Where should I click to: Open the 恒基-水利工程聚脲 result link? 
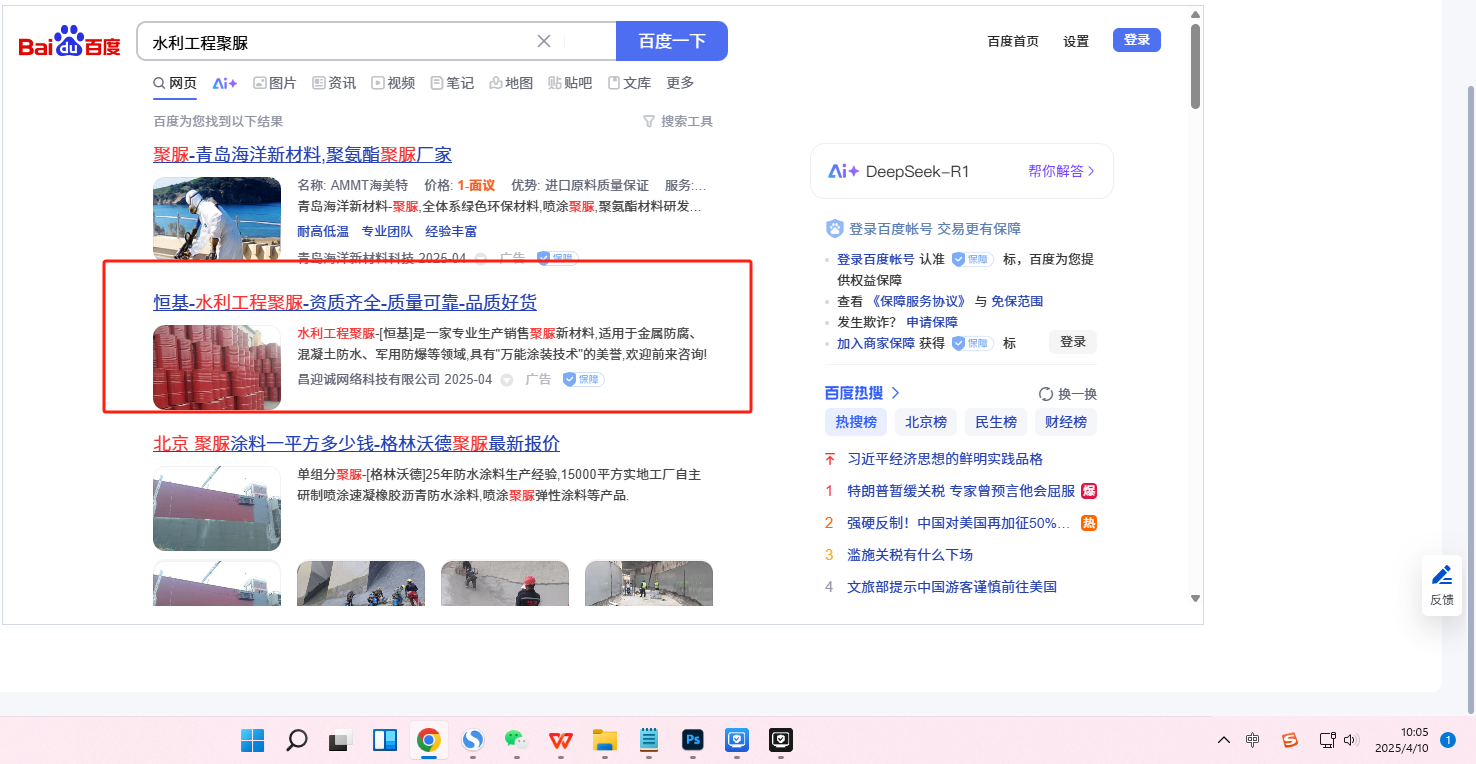pyautogui.click(x=345, y=302)
